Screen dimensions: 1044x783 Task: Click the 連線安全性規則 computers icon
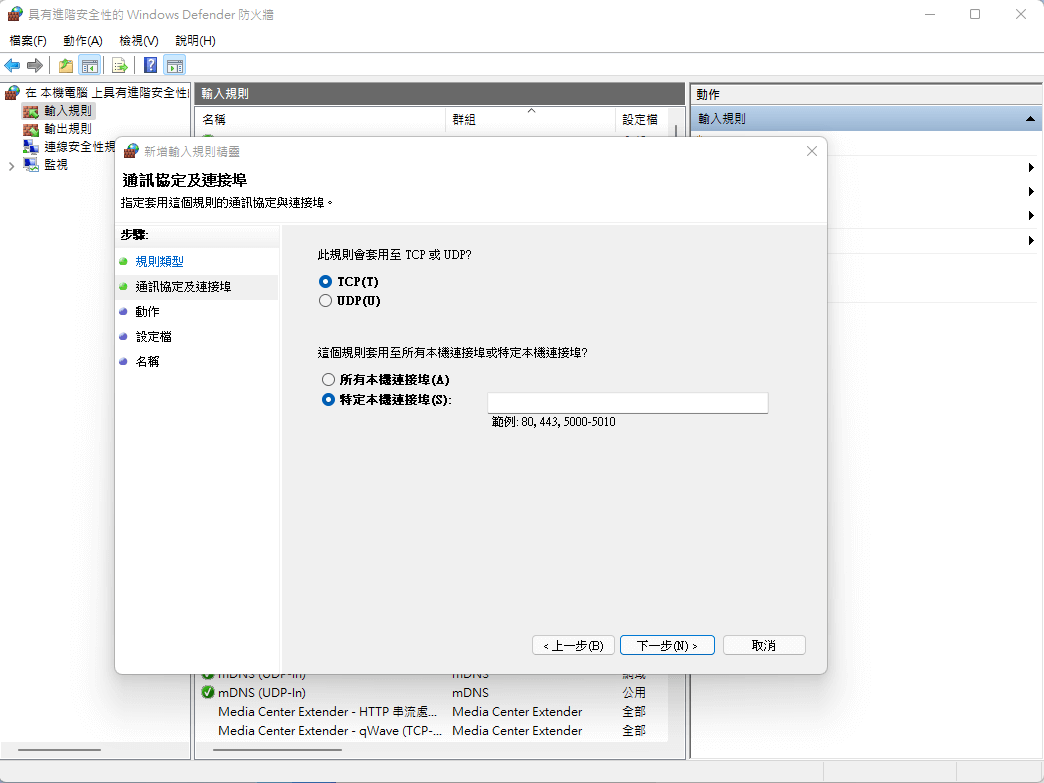31,146
